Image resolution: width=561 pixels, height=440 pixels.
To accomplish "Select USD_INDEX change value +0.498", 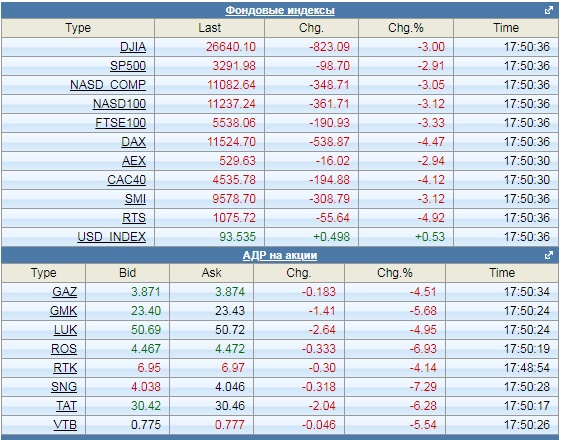I will click(331, 236).
